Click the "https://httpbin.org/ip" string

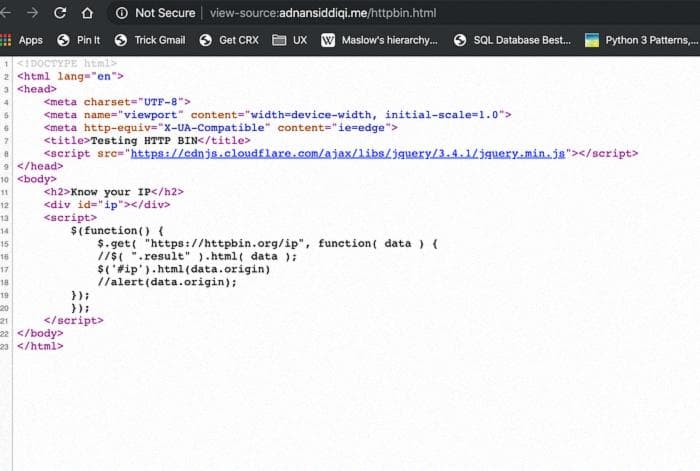224,244
